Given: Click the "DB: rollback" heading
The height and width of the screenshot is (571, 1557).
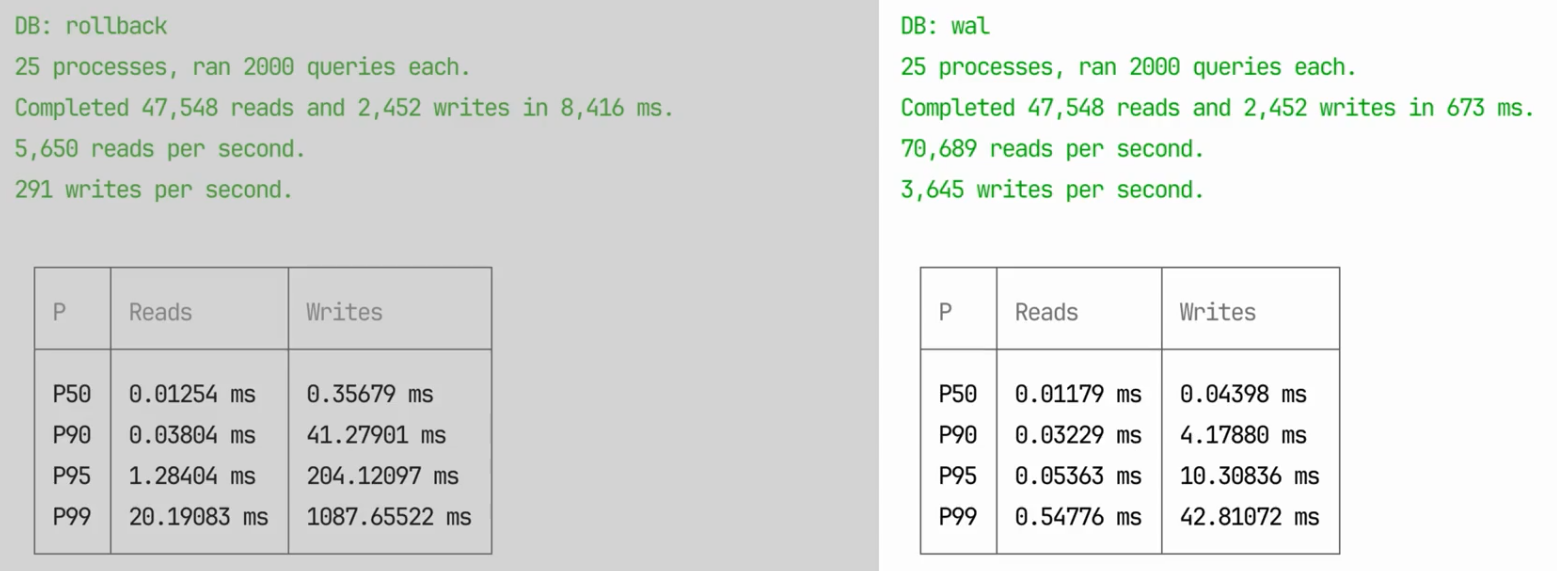Looking at the screenshot, I should pyautogui.click(x=91, y=27).
